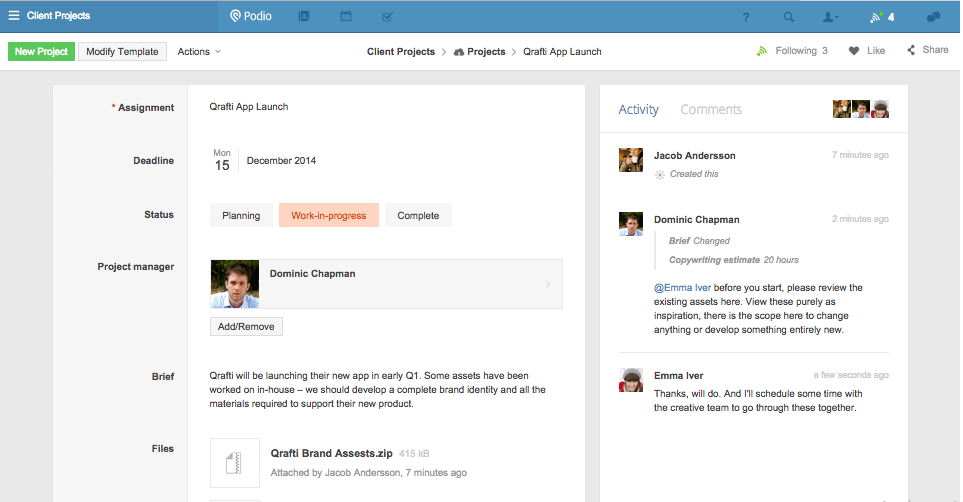Click first follower avatar beside Comments tab

click(841, 109)
